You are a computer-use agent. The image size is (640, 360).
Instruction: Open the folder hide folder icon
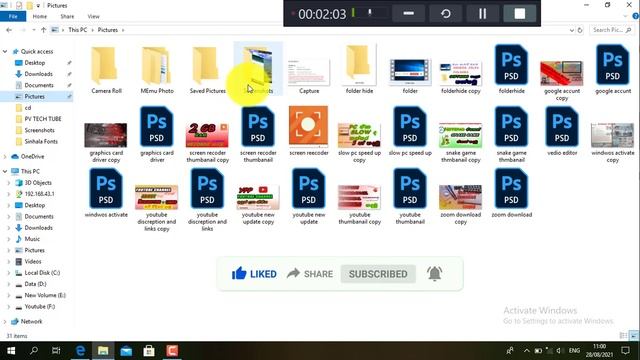pyautogui.click(x=359, y=65)
